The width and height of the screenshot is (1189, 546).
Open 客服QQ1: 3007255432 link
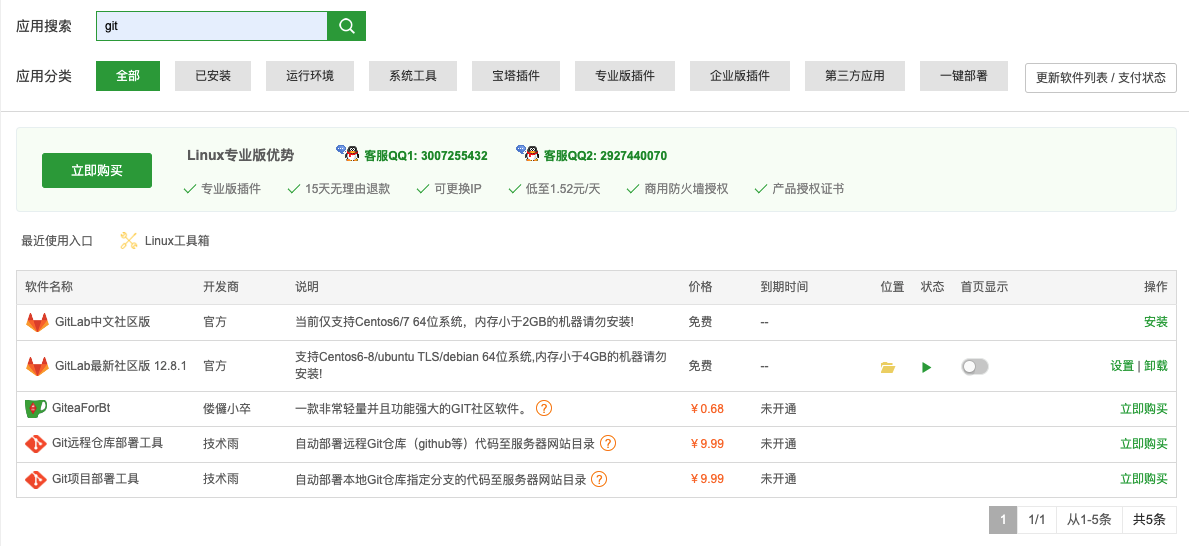[x=426, y=155]
